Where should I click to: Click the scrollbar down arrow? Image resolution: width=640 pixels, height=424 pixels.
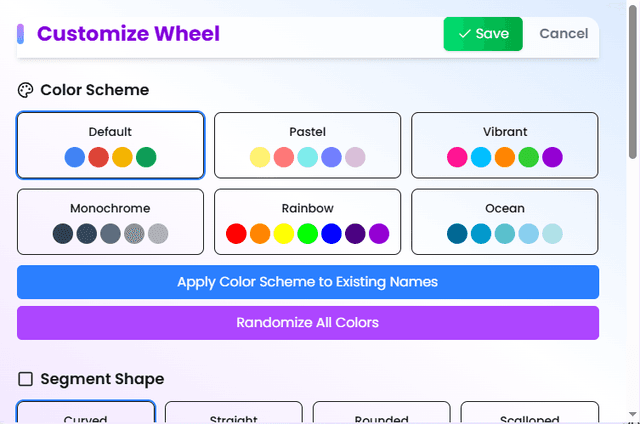633,414
